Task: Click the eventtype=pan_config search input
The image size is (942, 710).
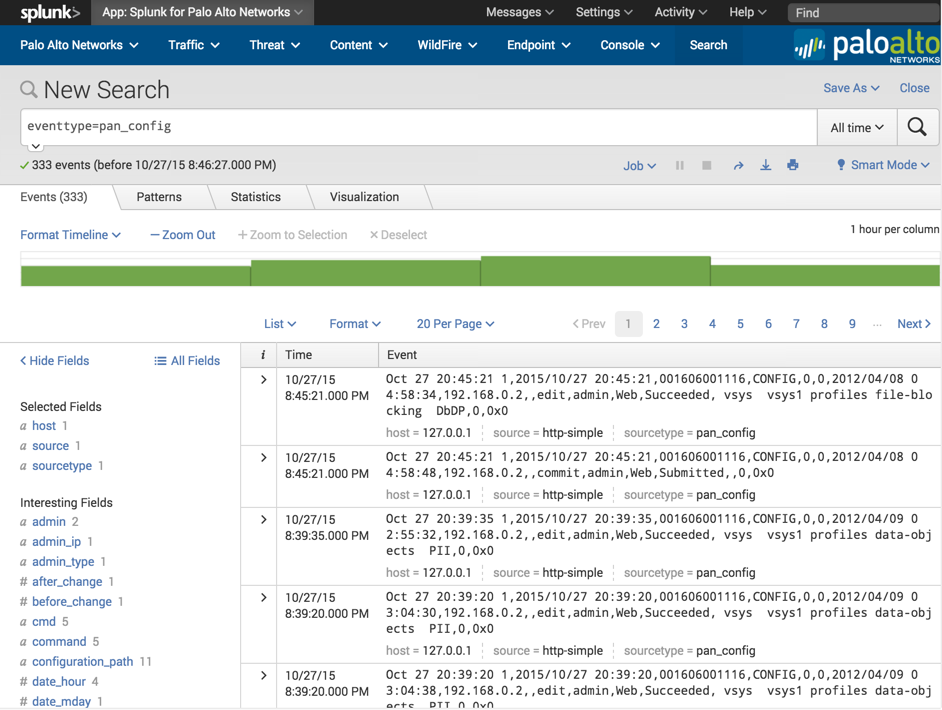Action: pos(418,127)
